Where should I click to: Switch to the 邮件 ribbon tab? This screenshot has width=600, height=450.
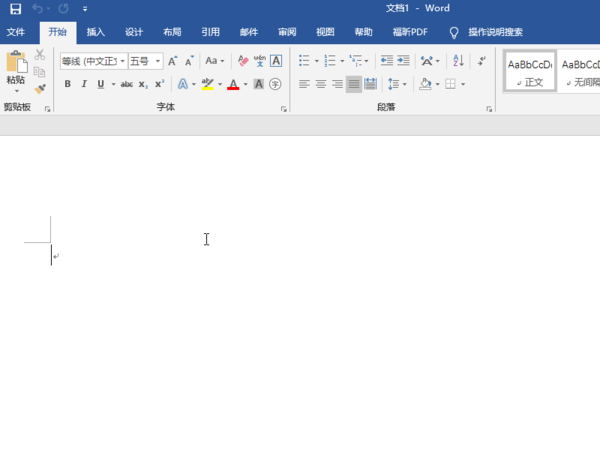pyautogui.click(x=249, y=32)
